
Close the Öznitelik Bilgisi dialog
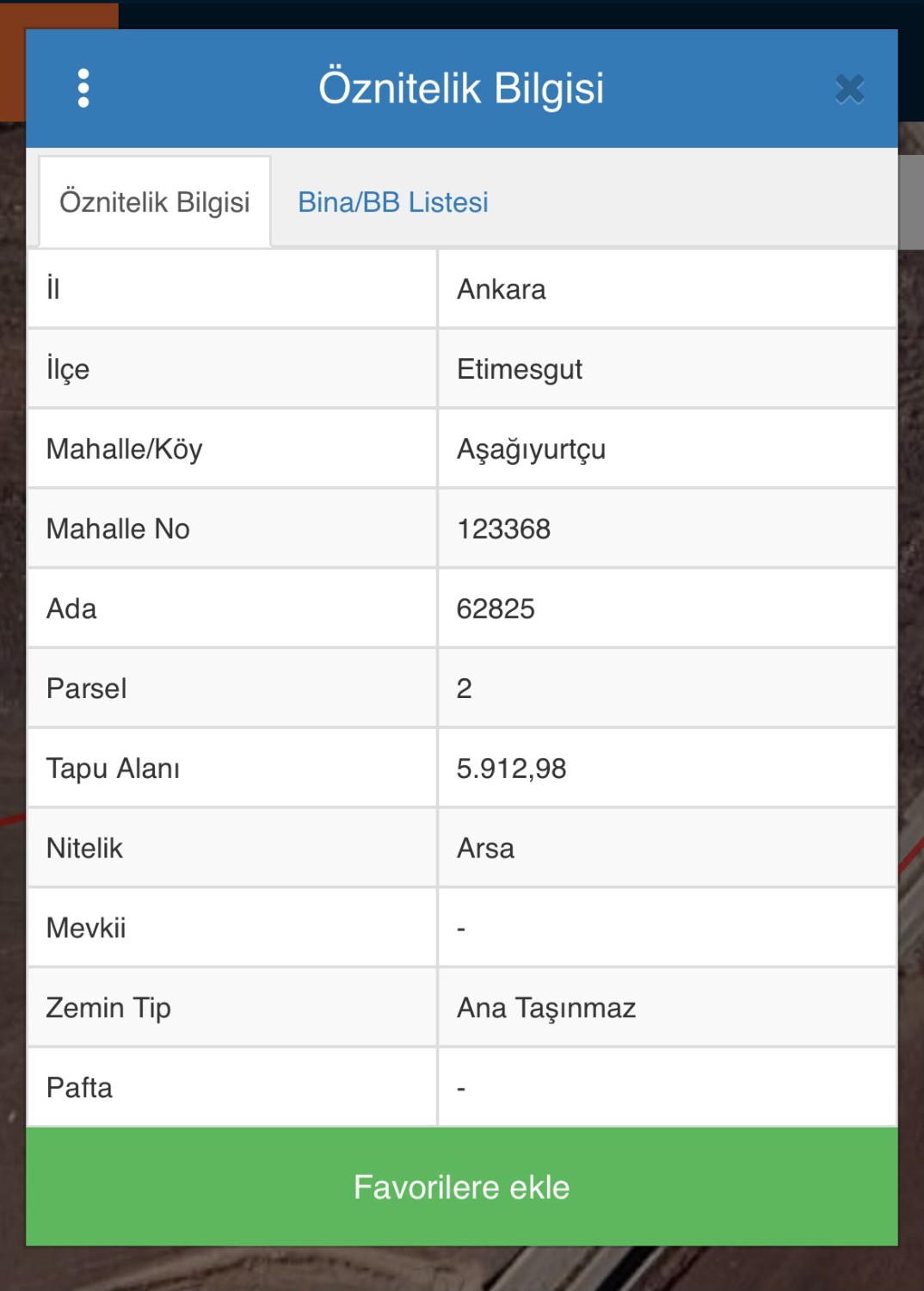tap(849, 89)
